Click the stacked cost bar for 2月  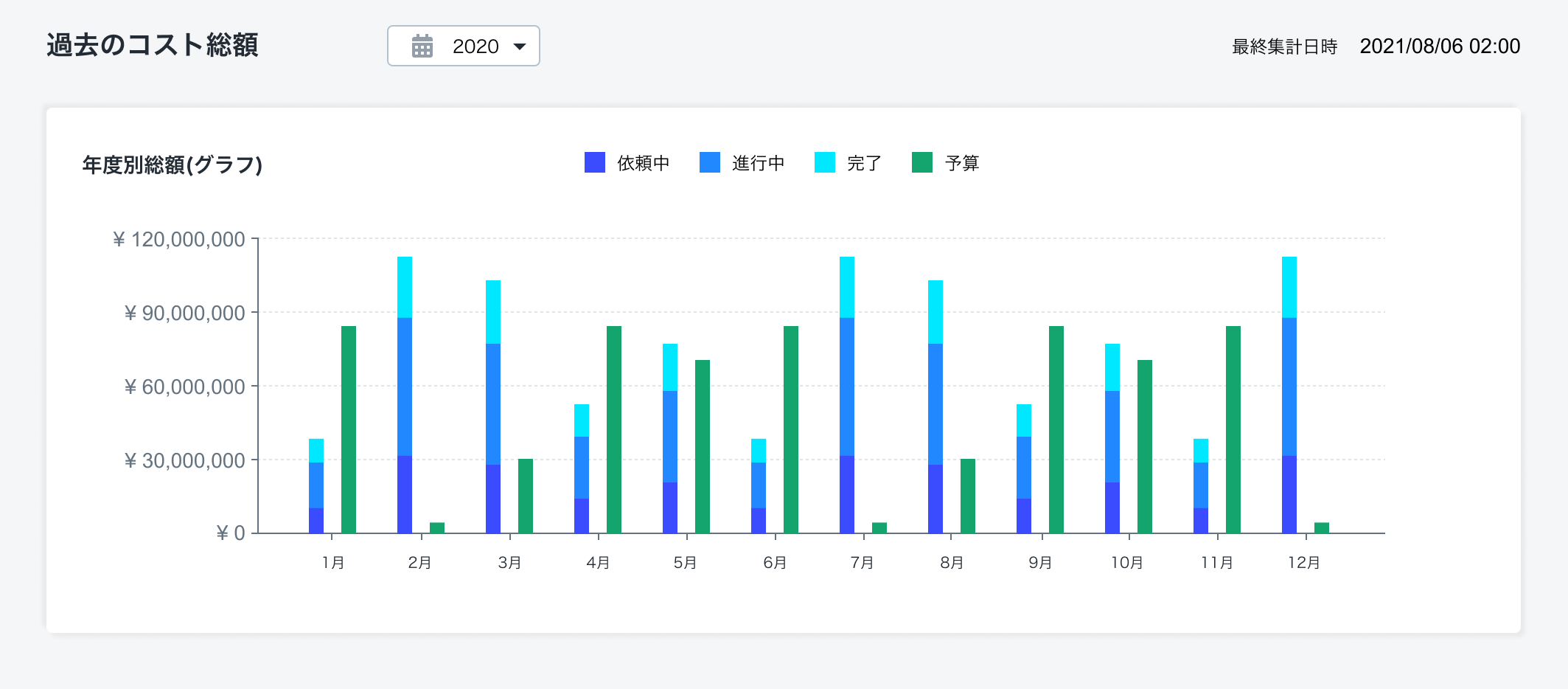click(405, 395)
